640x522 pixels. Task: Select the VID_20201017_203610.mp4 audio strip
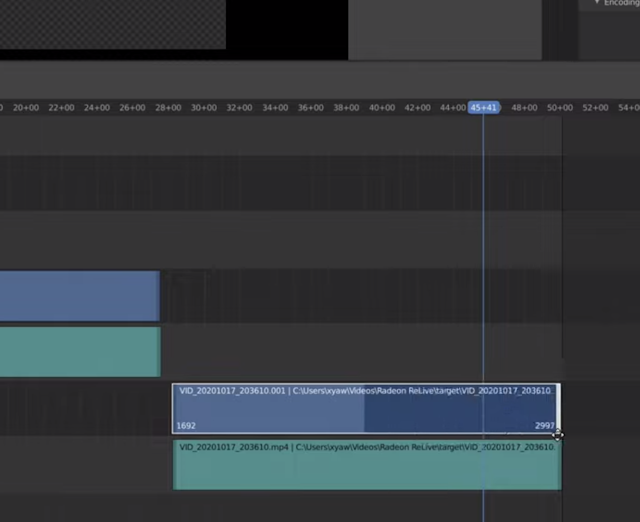coord(367,465)
